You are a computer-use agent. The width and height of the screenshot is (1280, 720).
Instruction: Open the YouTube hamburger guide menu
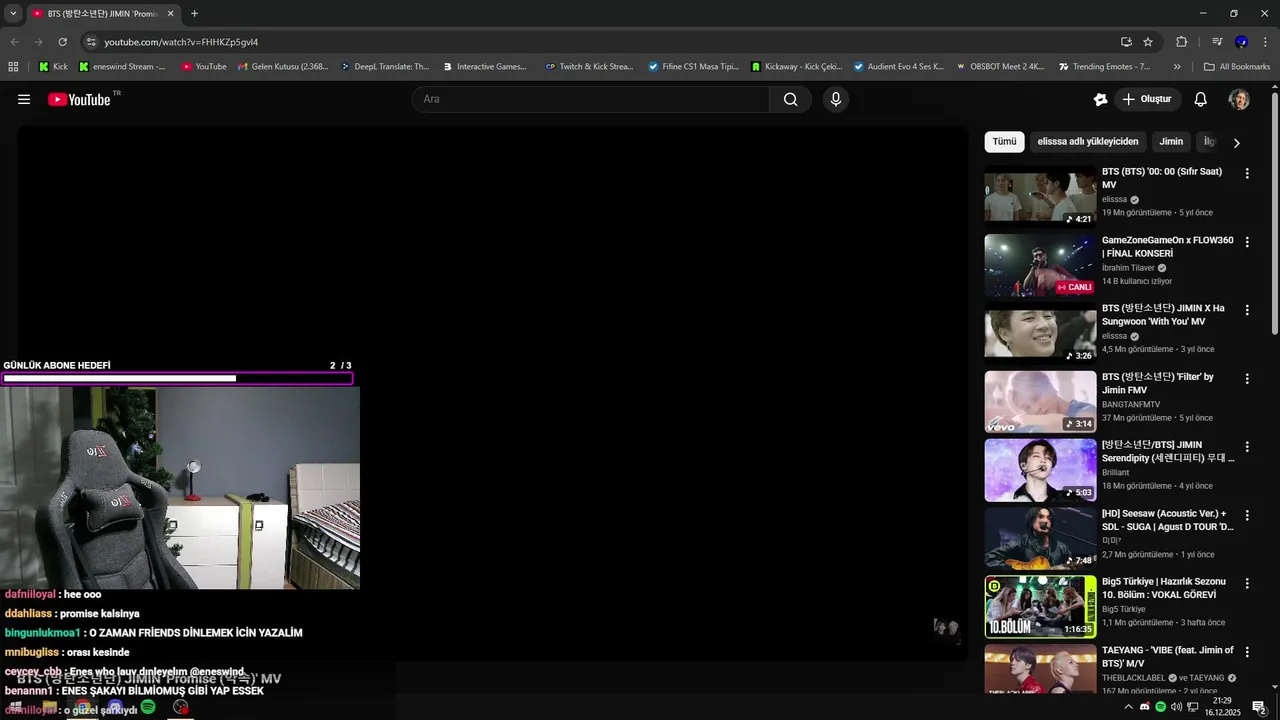click(24, 99)
